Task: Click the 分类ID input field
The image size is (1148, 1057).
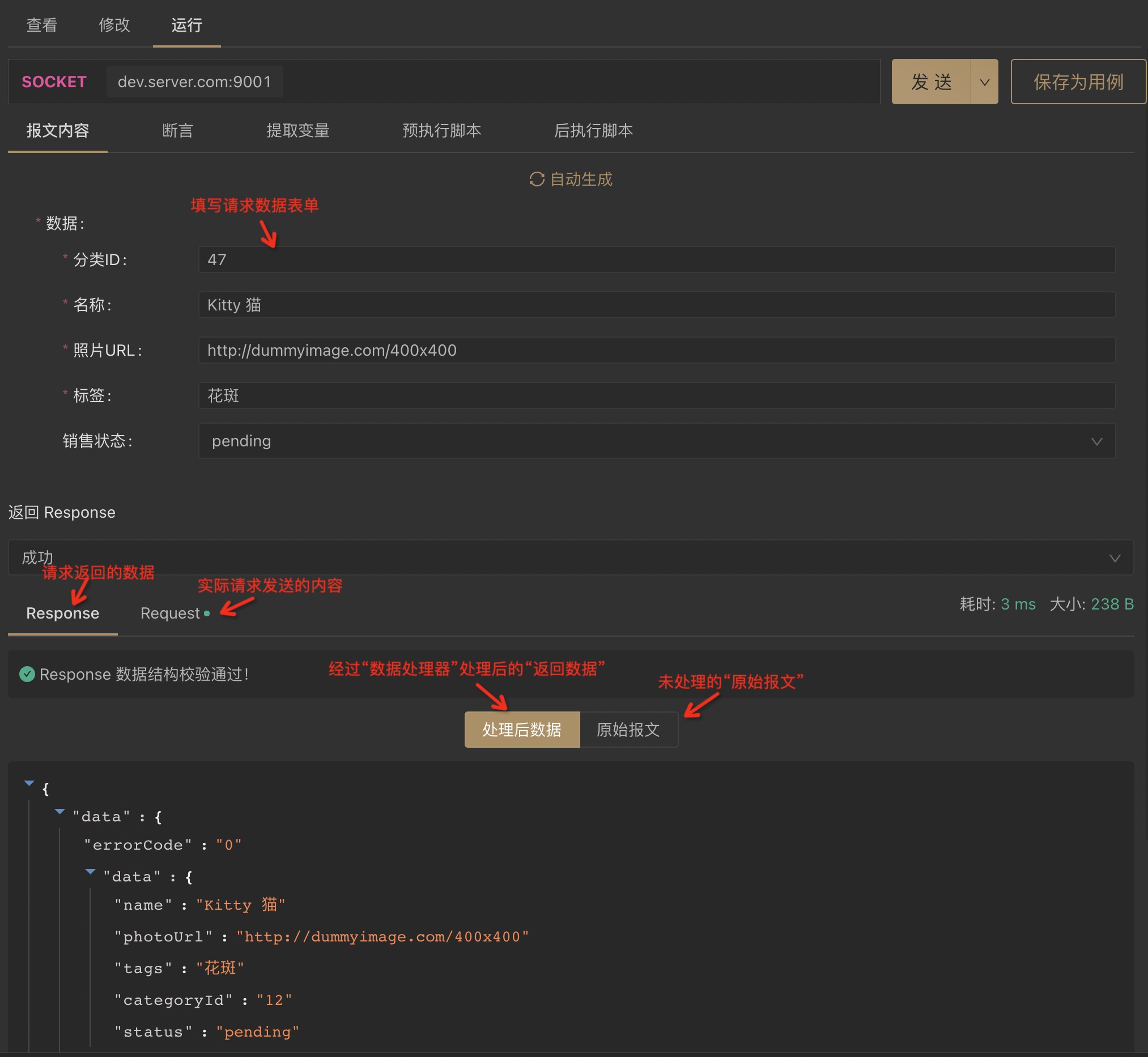Action: click(x=656, y=259)
